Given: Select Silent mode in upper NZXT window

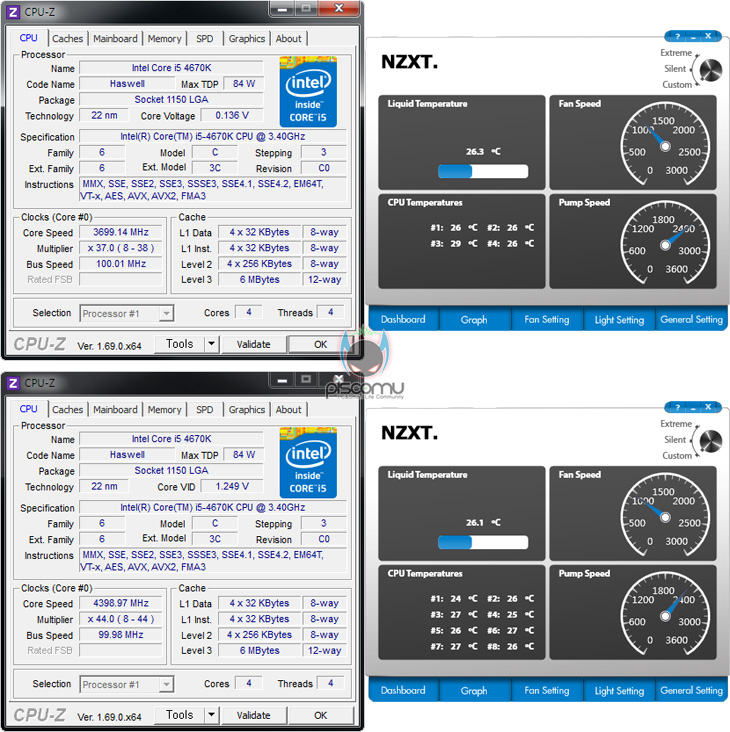Looking at the screenshot, I should (x=675, y=69).
